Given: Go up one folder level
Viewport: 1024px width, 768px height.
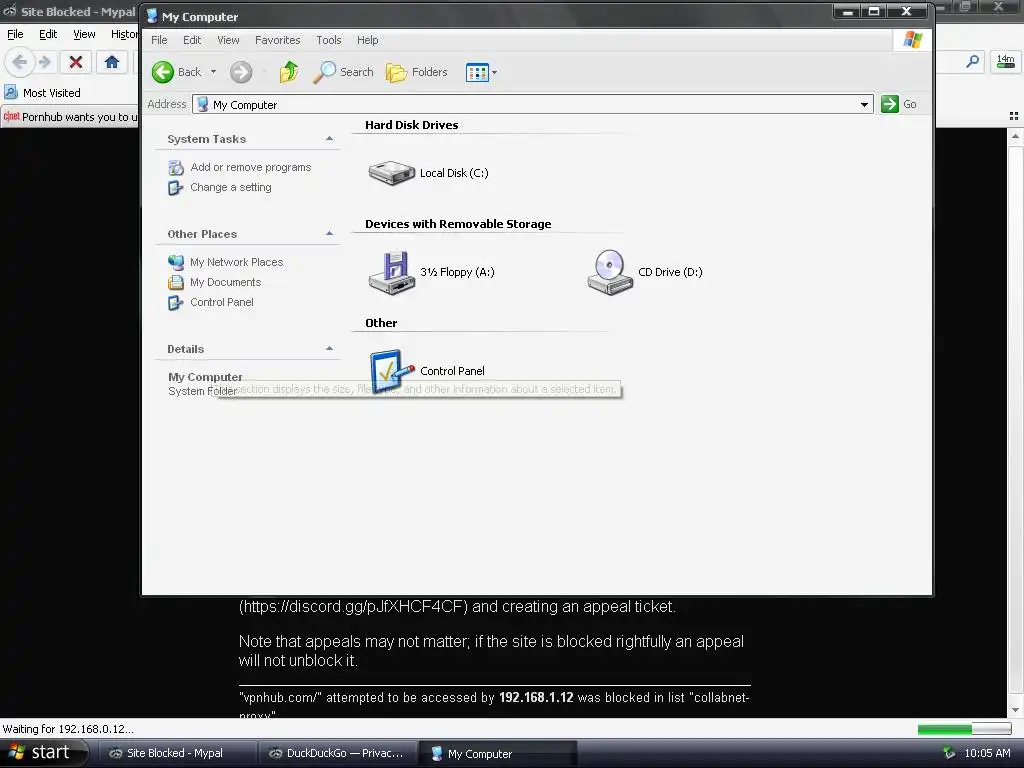Looking at the screenshot, I should point(289,72).
